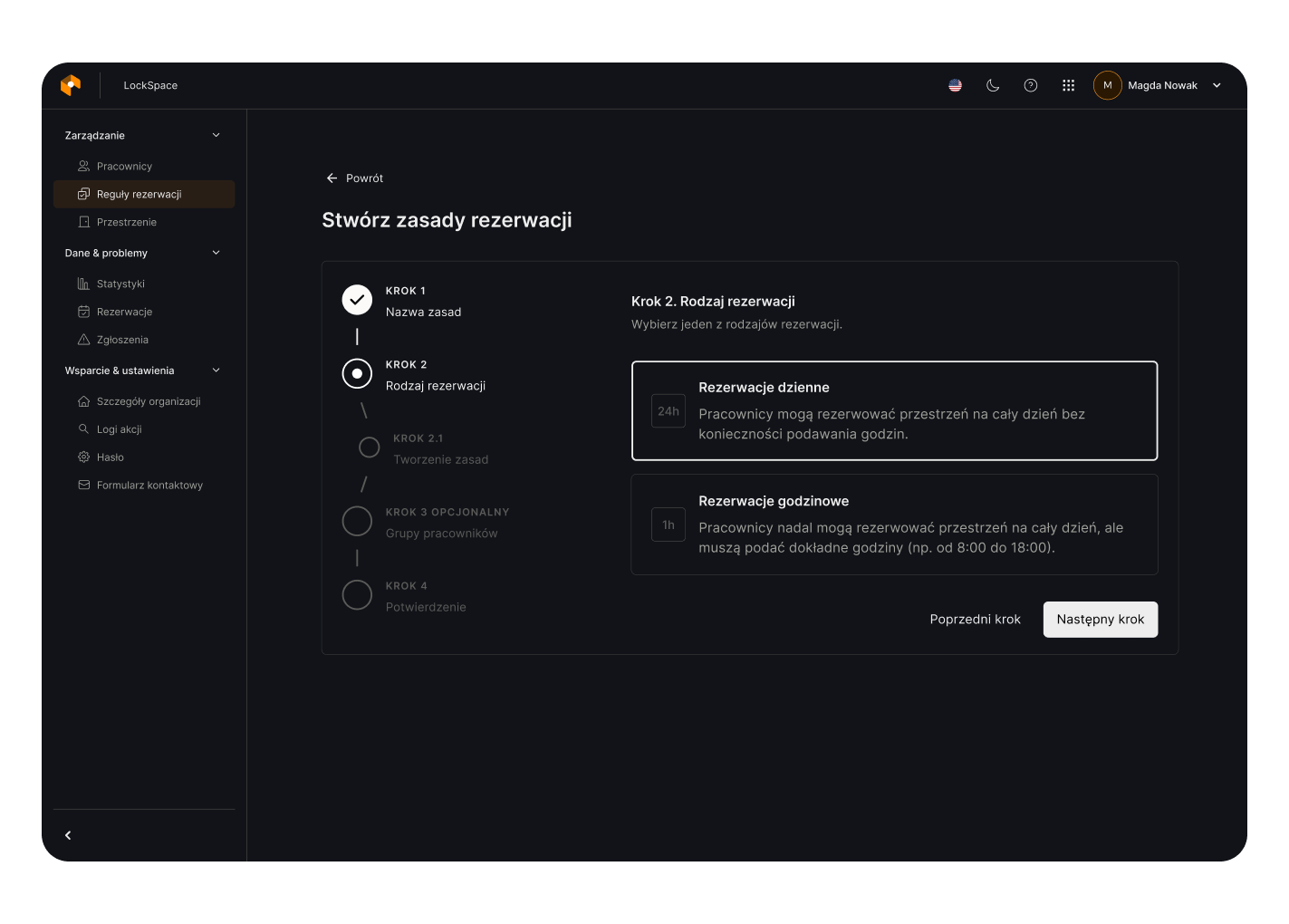The height and width of the screenshot is (924, 1289).
Task: Collapse the sidebar with left chevron
Action: (68, 835)
